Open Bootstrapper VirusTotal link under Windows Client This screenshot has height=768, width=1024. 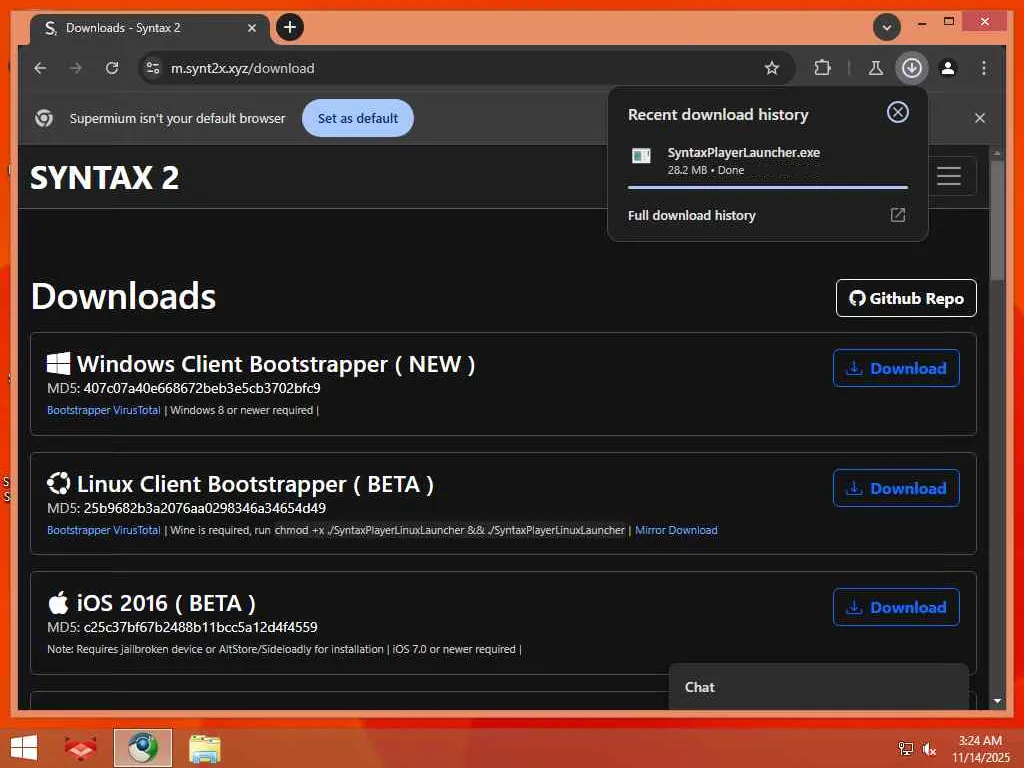coord(104,410)
